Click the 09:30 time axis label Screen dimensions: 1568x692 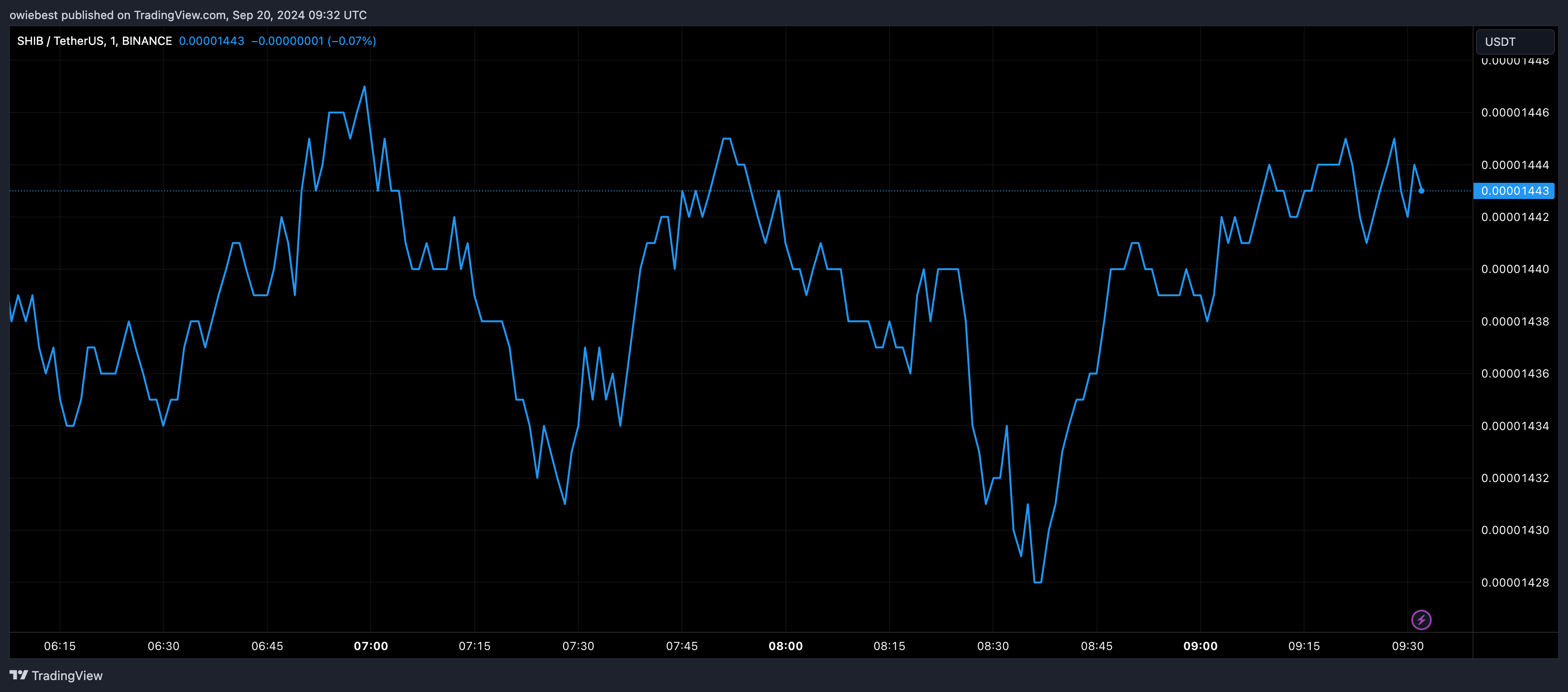(x=1407, y=646)
